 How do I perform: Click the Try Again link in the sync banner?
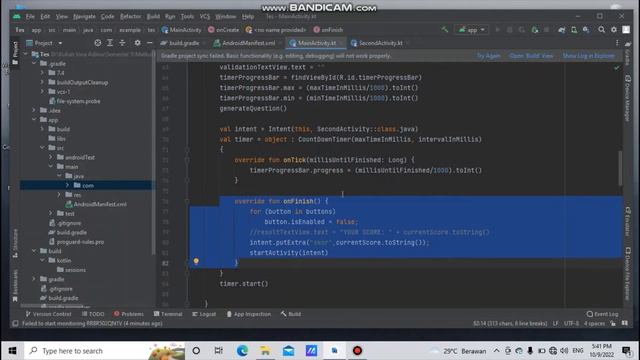[488, 56]
